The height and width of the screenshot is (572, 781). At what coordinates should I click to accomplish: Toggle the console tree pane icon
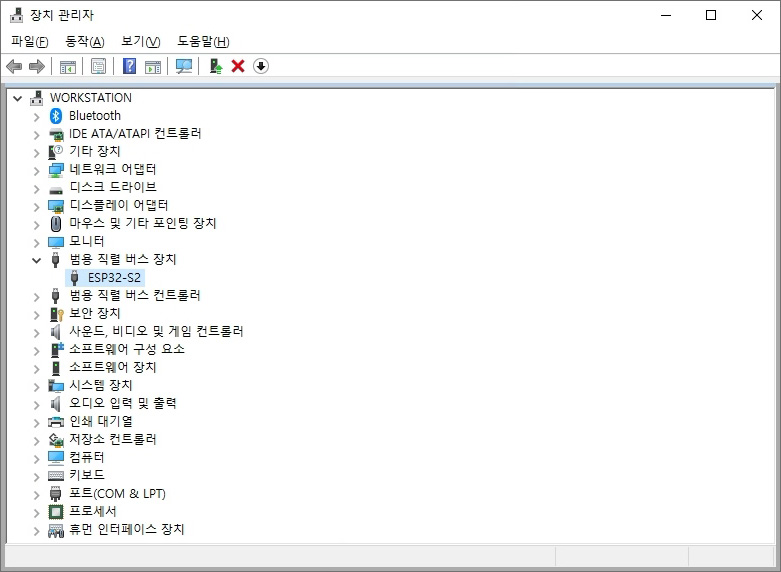click(68, 66)
